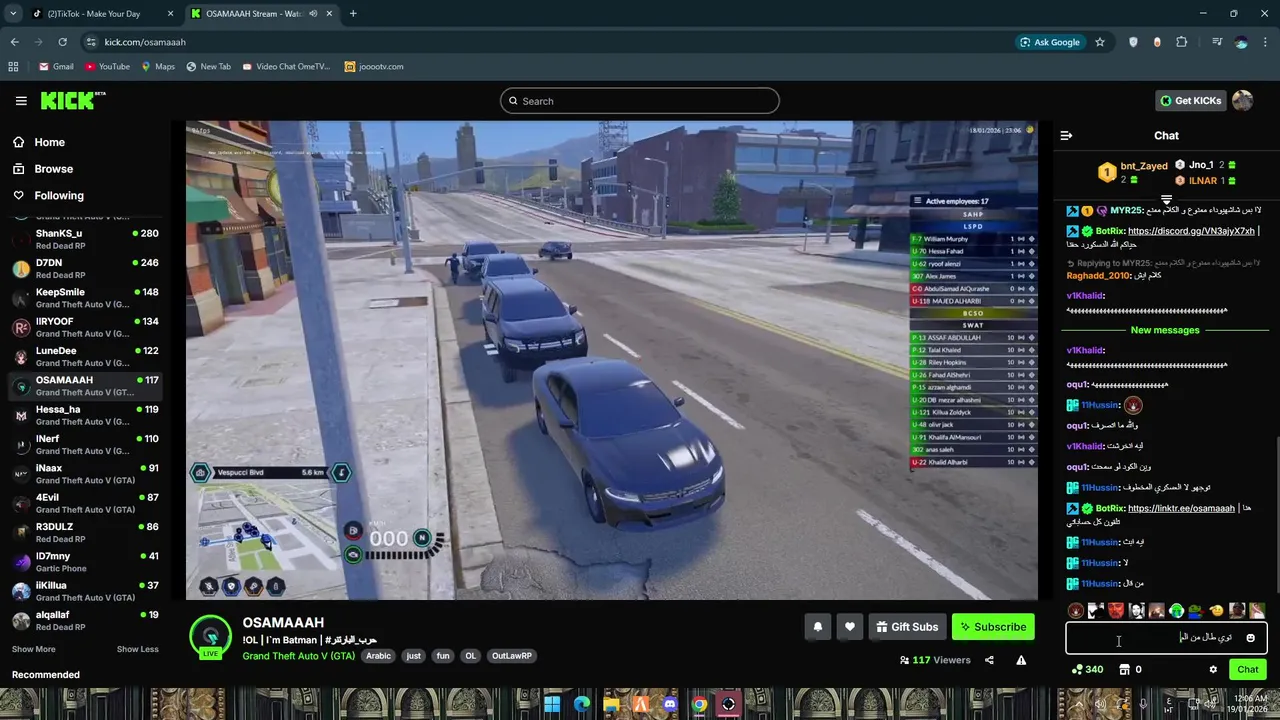
Task: Click the green Chat send button
Action: [x=1248, y=670]
